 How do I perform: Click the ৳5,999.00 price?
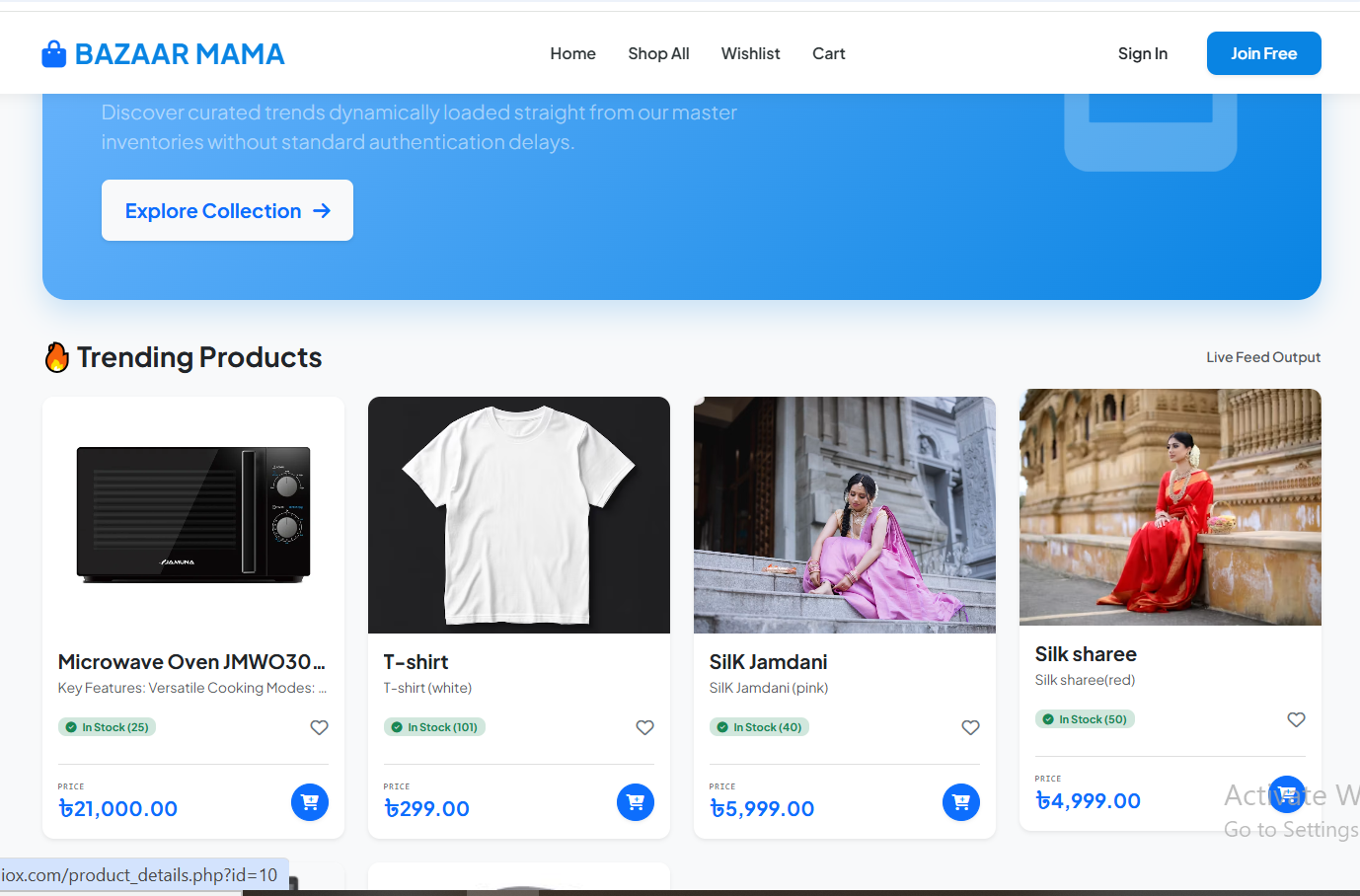[762, 809]
